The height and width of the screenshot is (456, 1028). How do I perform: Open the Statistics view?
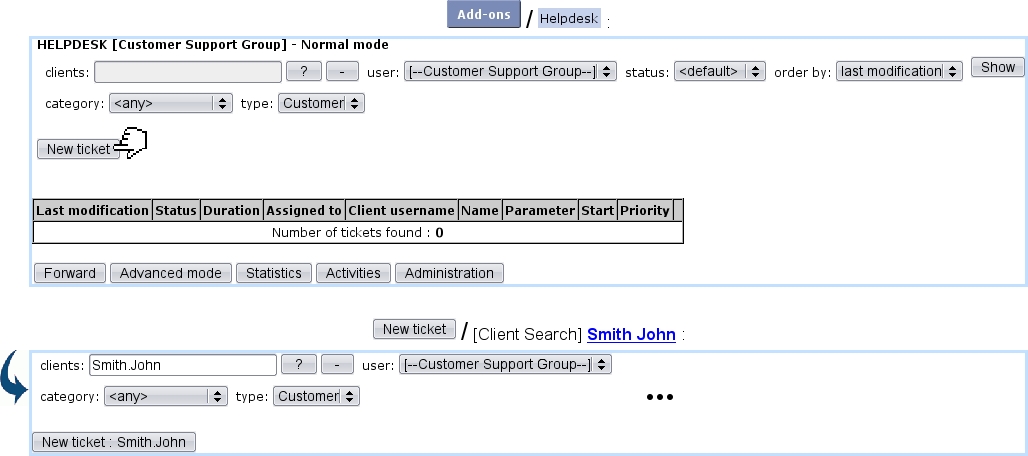[274, 273]
